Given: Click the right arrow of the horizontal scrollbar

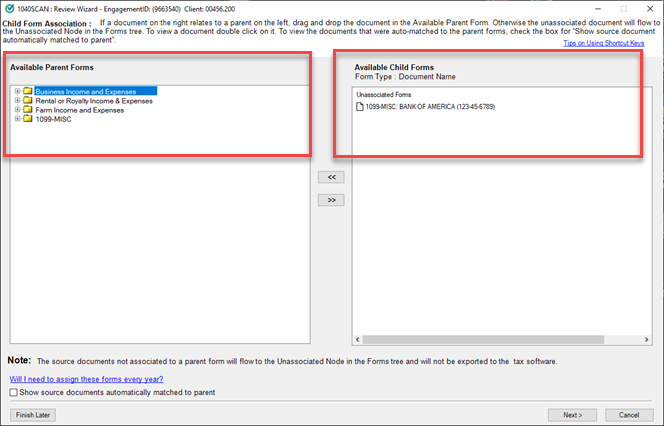Looking at the screenshot, I should tap(646, 340).
